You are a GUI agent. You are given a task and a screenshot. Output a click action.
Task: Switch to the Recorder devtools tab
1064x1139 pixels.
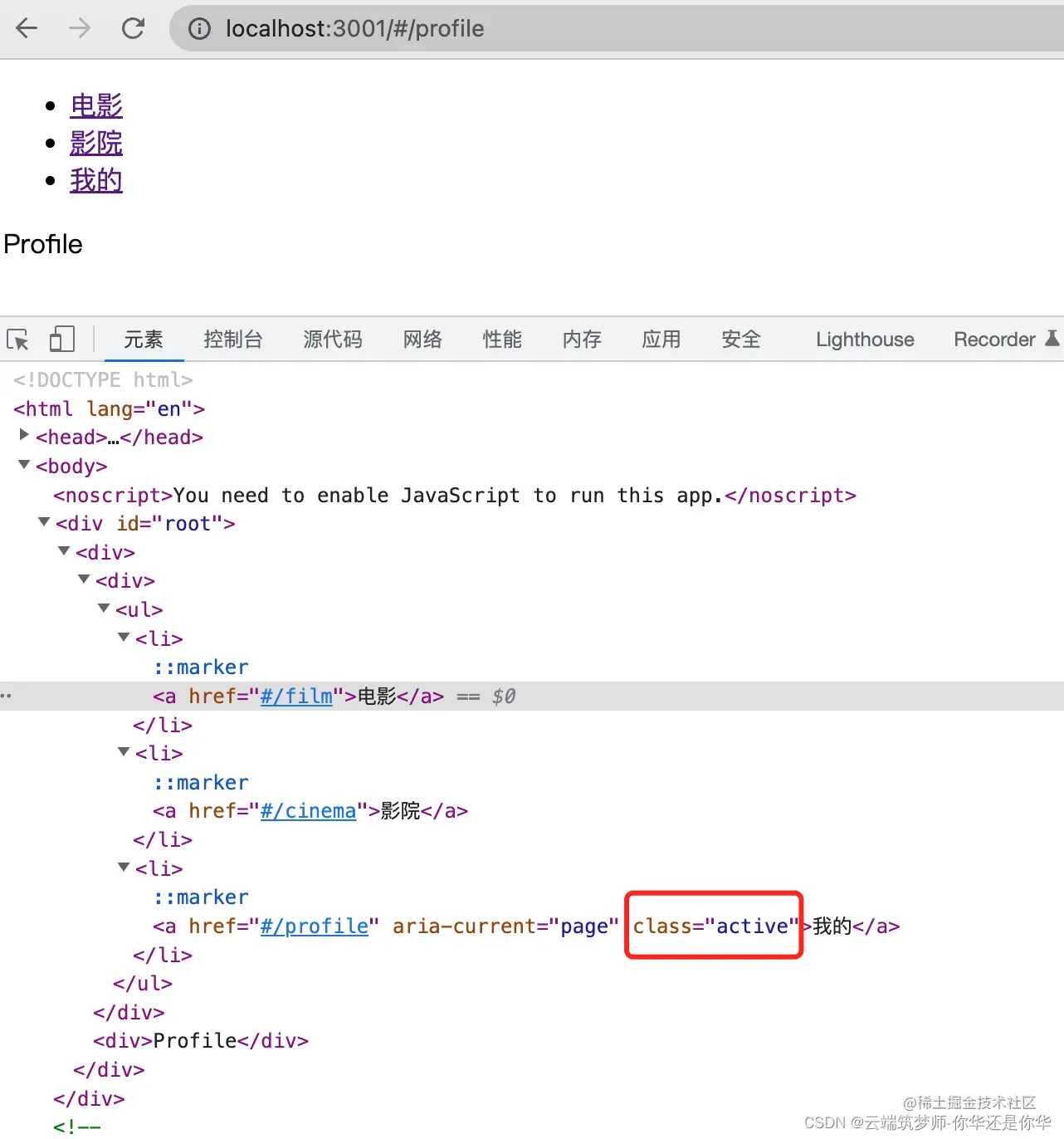pos(994,340)
